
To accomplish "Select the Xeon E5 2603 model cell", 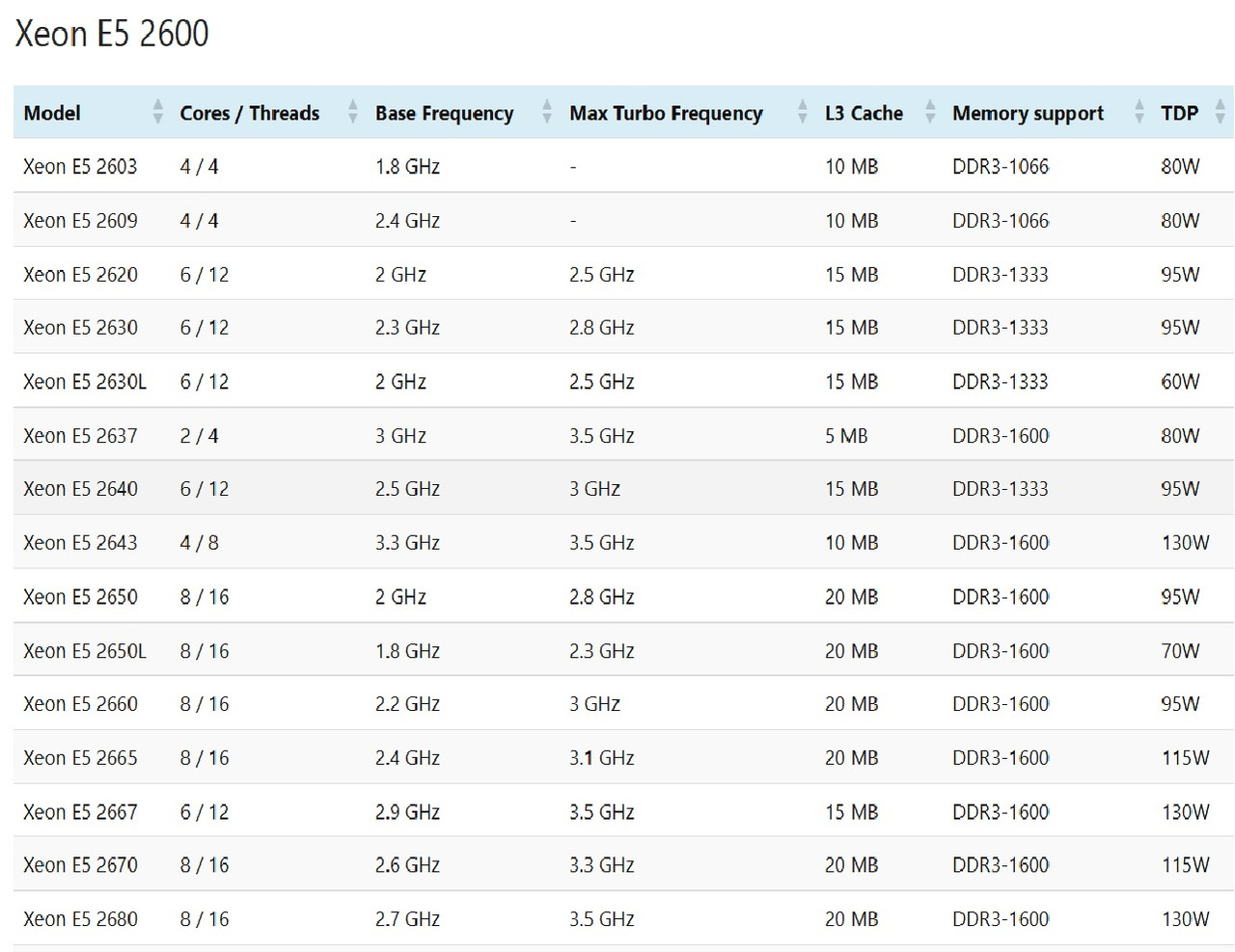I will [80, 166].
